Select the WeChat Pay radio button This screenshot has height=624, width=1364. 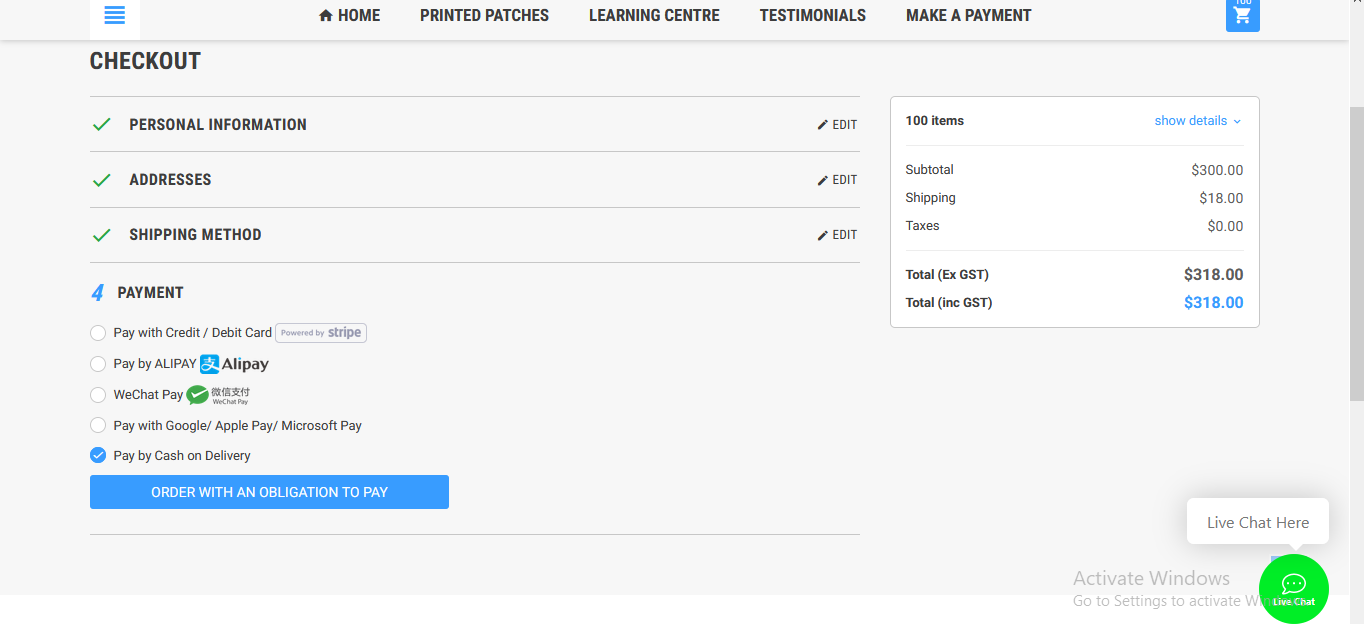(98, 395)
